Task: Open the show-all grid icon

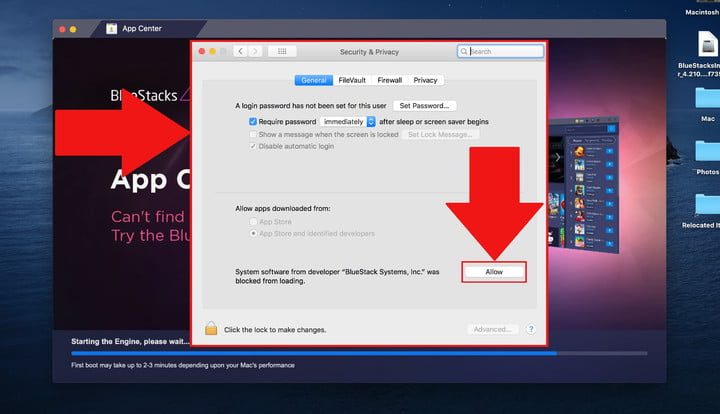Action: [282, 51]
